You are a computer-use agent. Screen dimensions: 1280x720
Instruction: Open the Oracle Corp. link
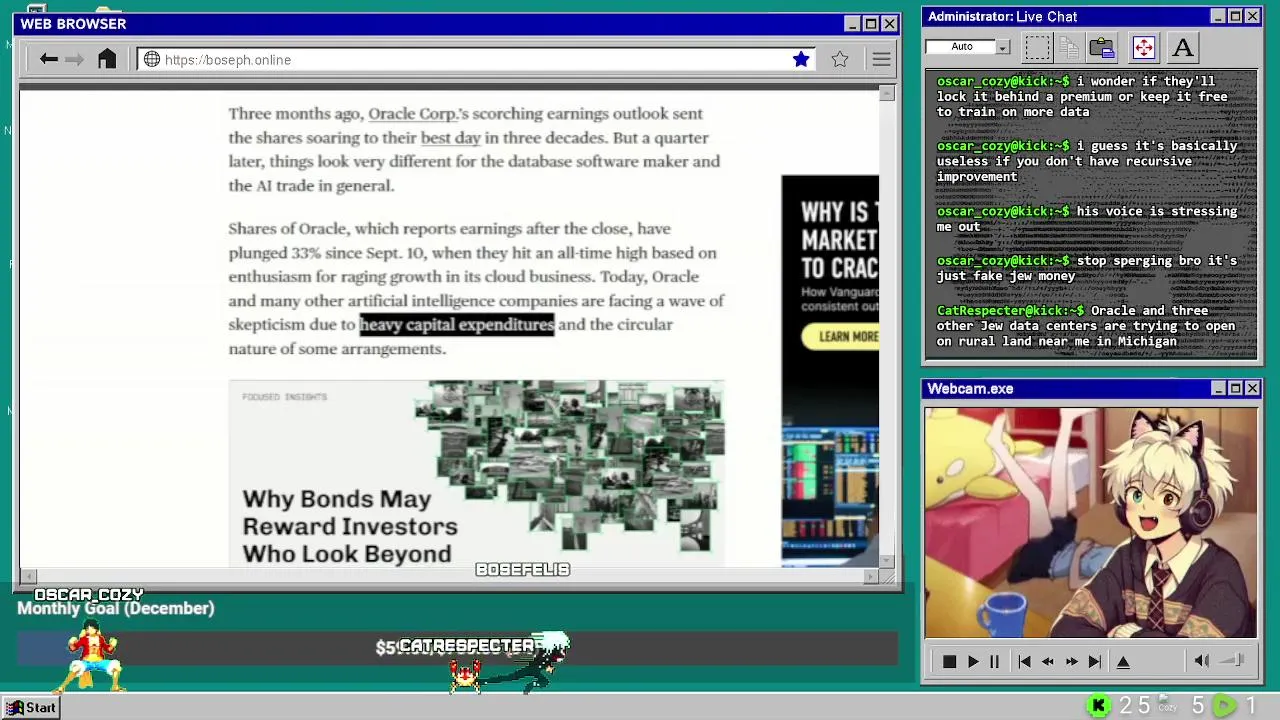click(x=412, y=113)
